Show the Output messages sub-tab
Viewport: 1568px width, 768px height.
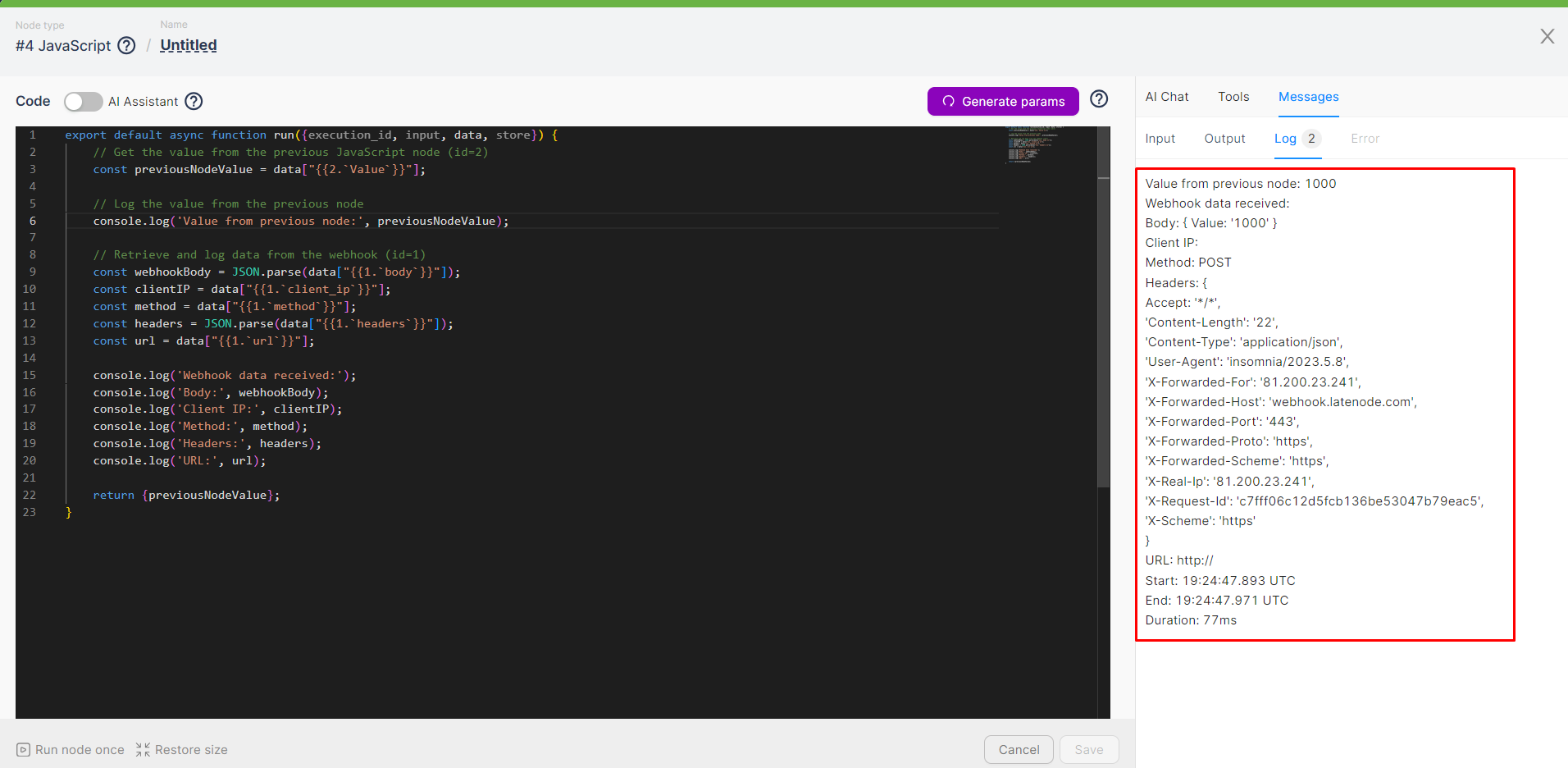click(x=1224, y=139)
